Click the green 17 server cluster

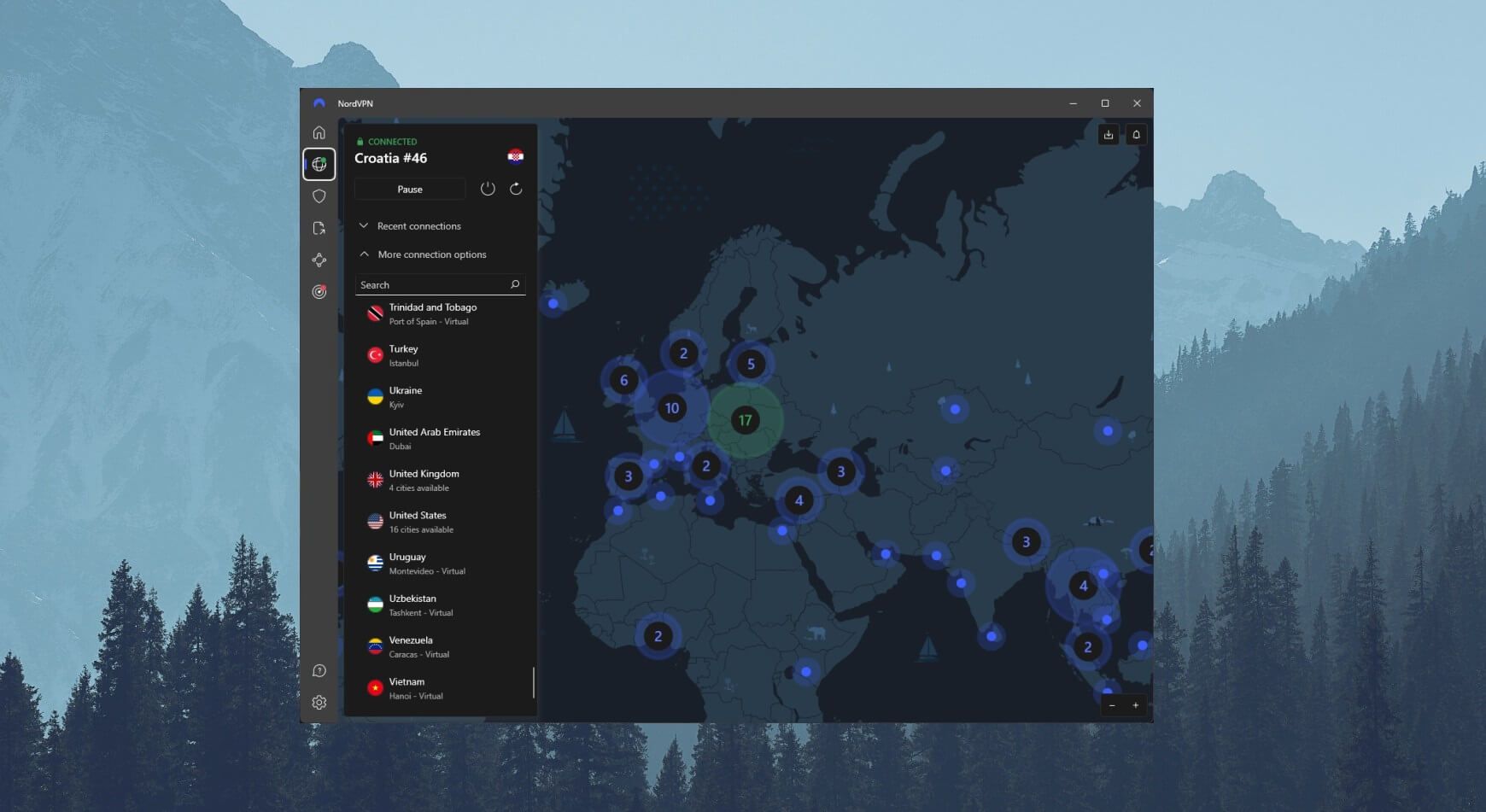745,420
